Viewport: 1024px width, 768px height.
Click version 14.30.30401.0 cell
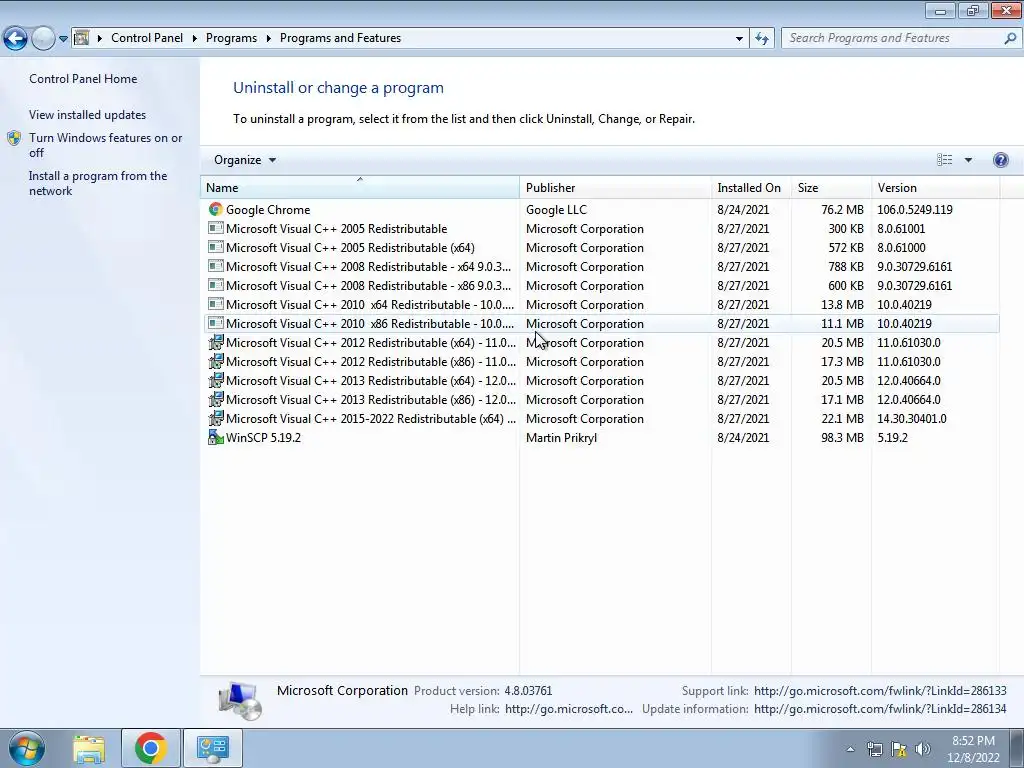[x=912, y=419]
